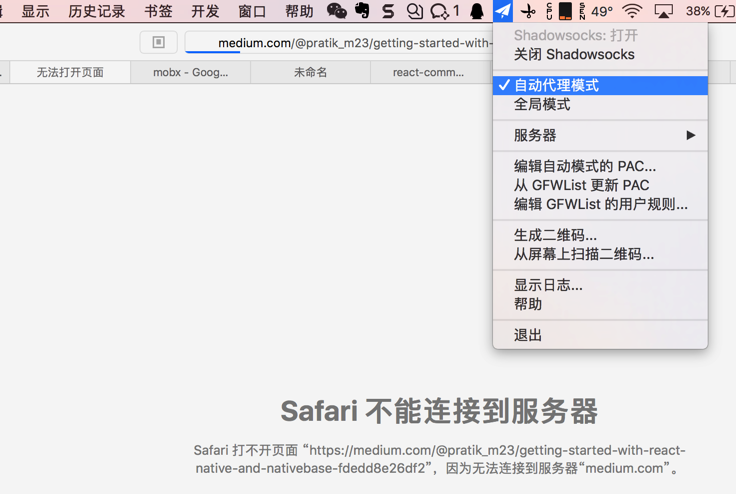The width and height of the screenshot is (736, 494).
Task: Open 显示日志... in Shadowsocks menu
Action: pos(600,285)
